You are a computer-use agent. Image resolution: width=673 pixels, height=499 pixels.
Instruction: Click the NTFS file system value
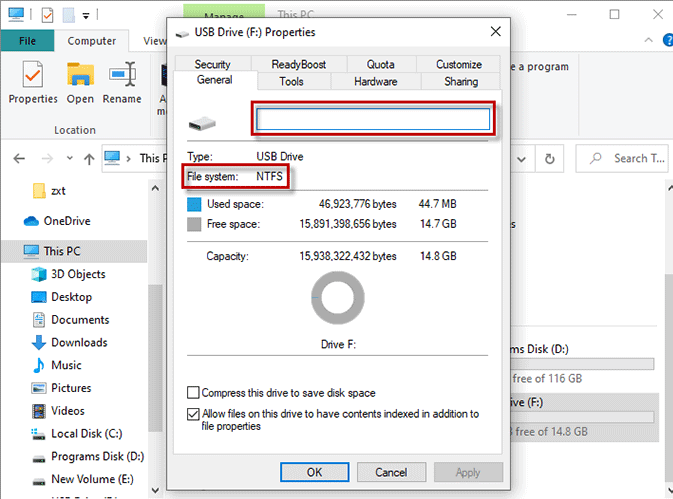click(x=270, y=176)
